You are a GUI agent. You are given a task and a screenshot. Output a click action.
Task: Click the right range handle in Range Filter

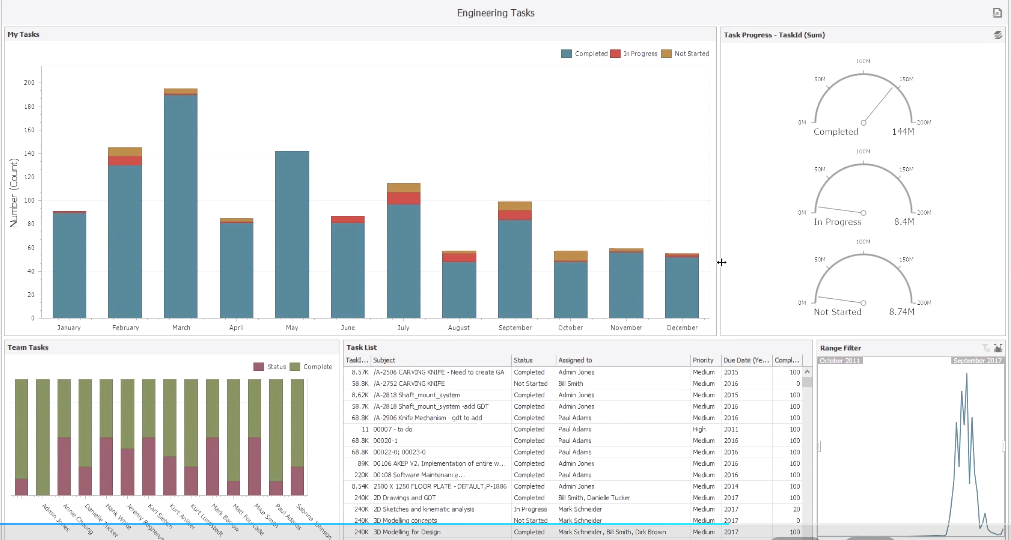[x=1005, y=446]
